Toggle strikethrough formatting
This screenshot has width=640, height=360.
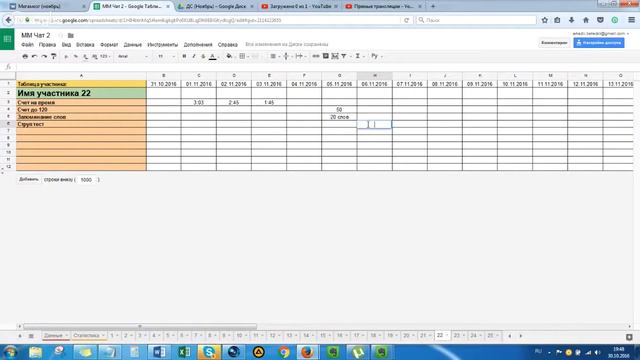pos(203,56)
